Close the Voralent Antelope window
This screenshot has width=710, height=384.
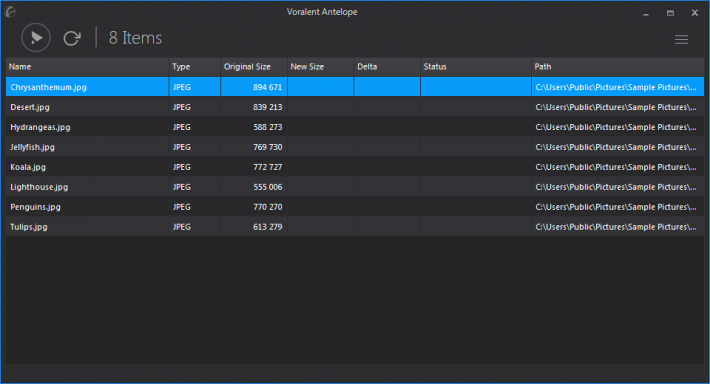[x=695, y=13]
